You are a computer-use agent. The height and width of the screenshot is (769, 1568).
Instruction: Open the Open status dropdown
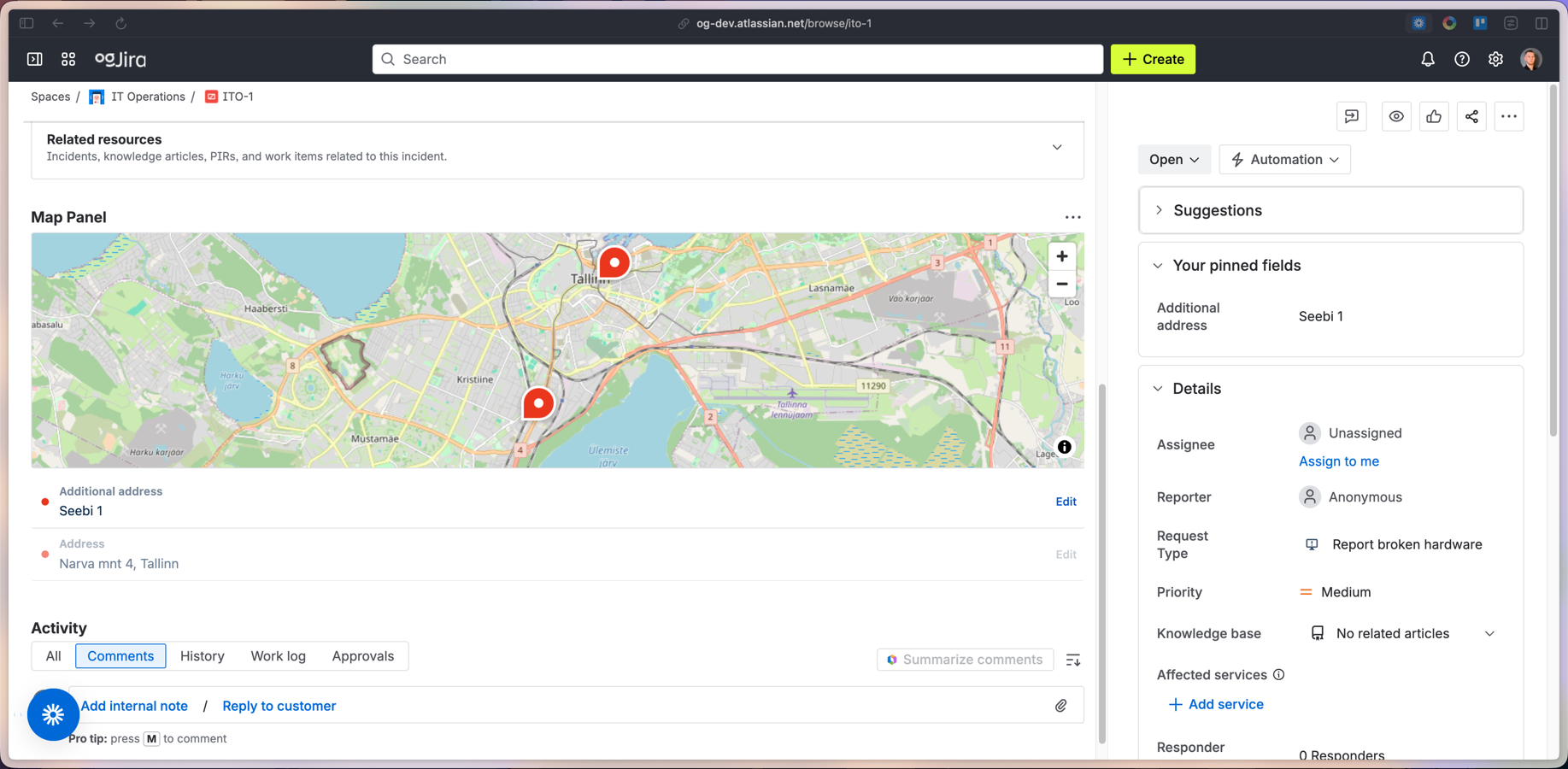[1174, 159]
